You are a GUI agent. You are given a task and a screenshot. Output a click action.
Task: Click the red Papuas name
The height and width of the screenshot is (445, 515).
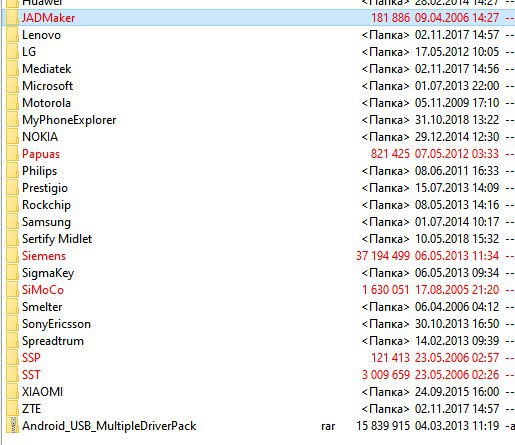click(41, 154)
